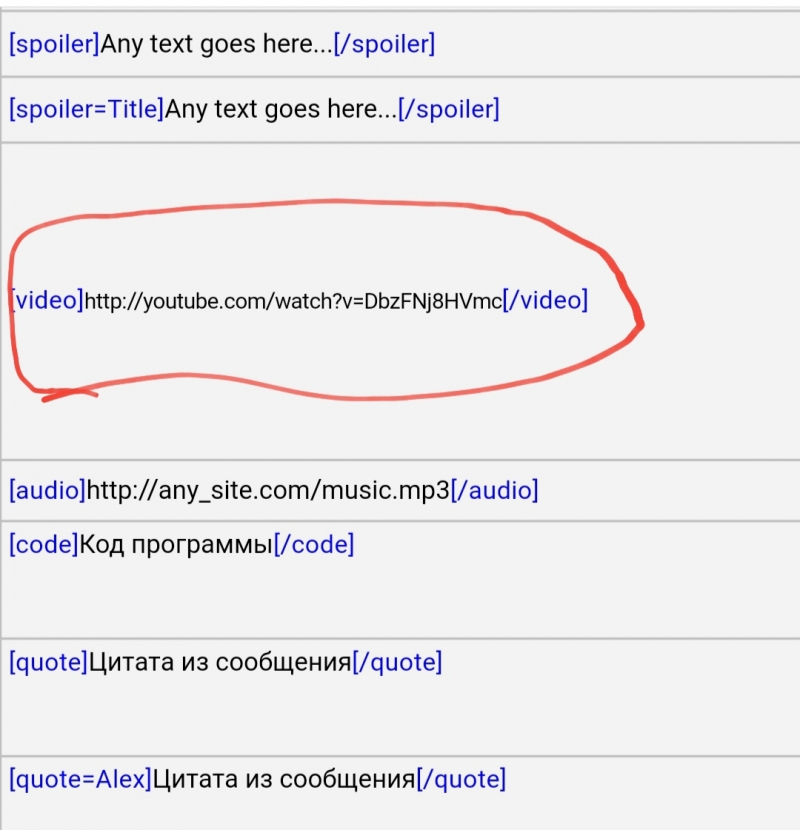Click the opening [audio] tag
This screenshot has height=830, width=800.
(x=47, y=490)
